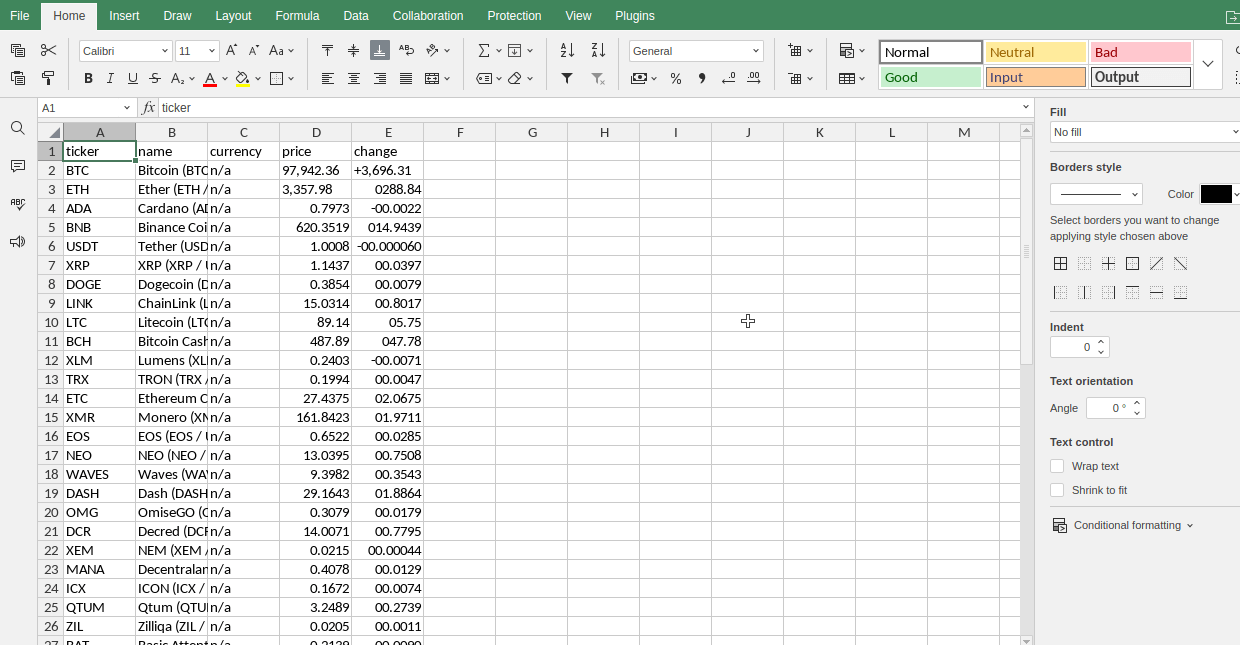Screen dimensions: 1240x645
Task: Switch to the Formula ribbon tab
Action: pyautogui.click(x=297, y=15)
